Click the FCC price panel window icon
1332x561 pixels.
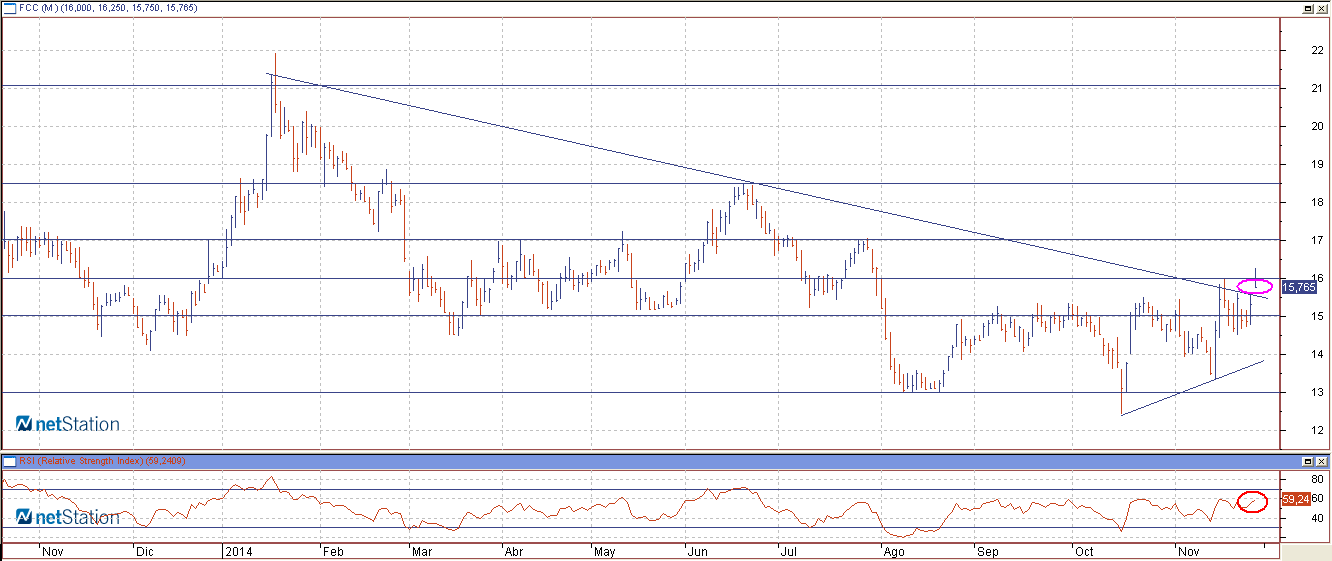click(9, 7)
